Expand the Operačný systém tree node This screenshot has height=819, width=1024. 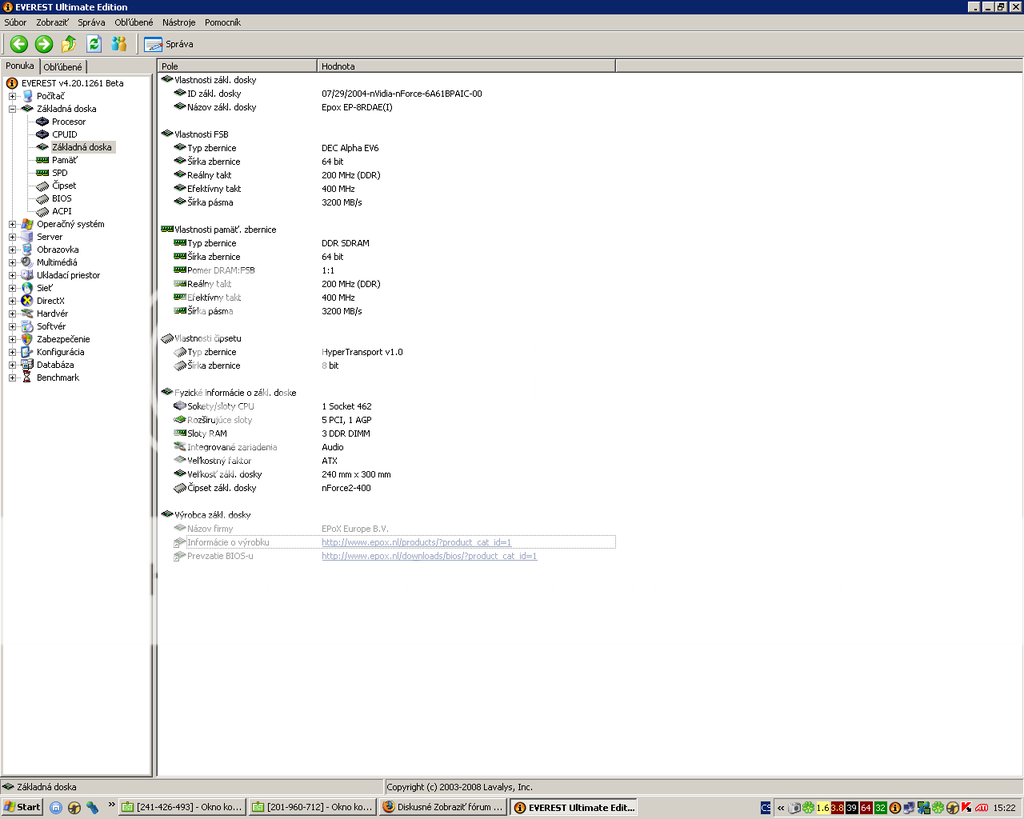[12, 224]
